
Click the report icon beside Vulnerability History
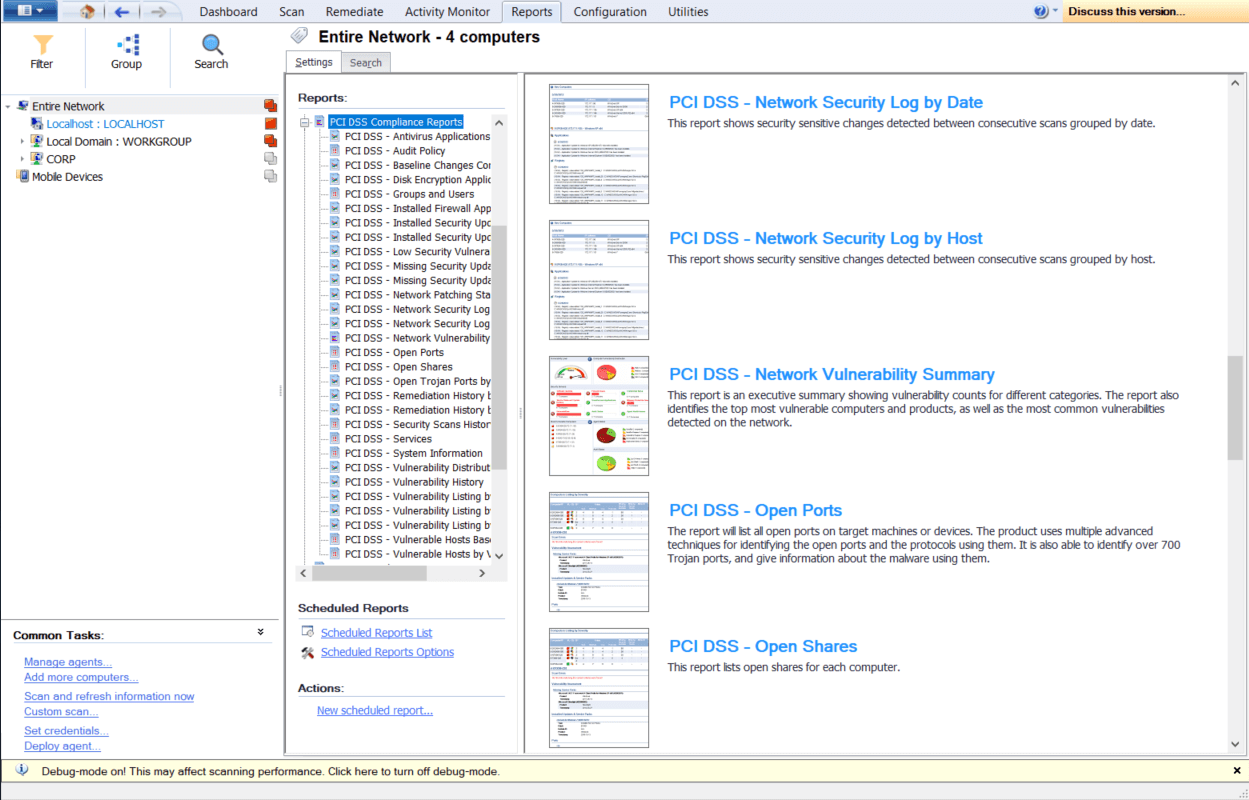(336, 482)
